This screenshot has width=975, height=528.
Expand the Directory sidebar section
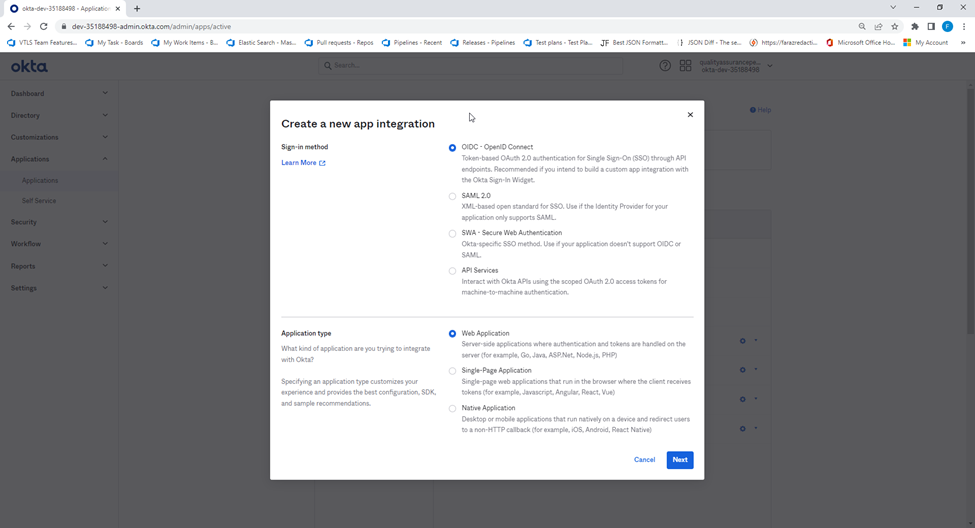tap(59, 115)
